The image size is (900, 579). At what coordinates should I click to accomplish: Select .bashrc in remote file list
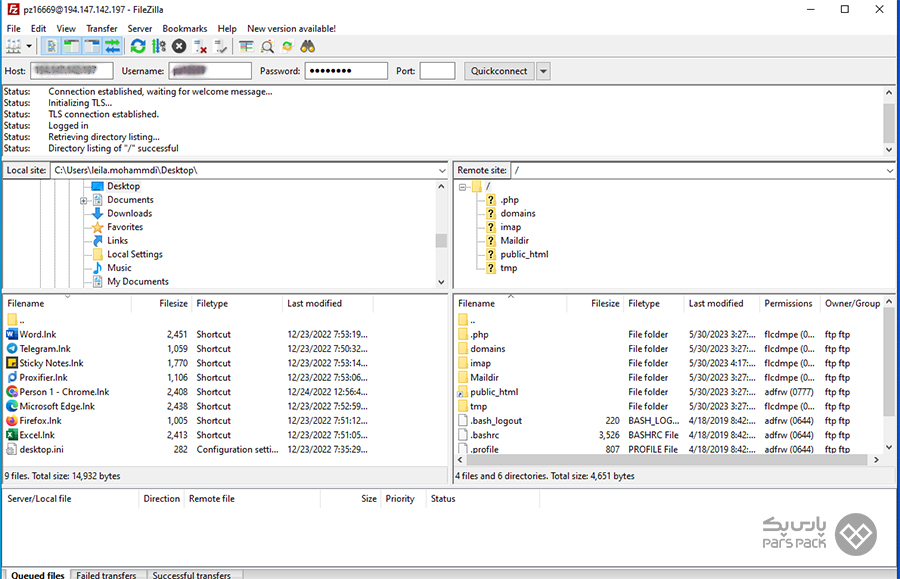(484, 434)
